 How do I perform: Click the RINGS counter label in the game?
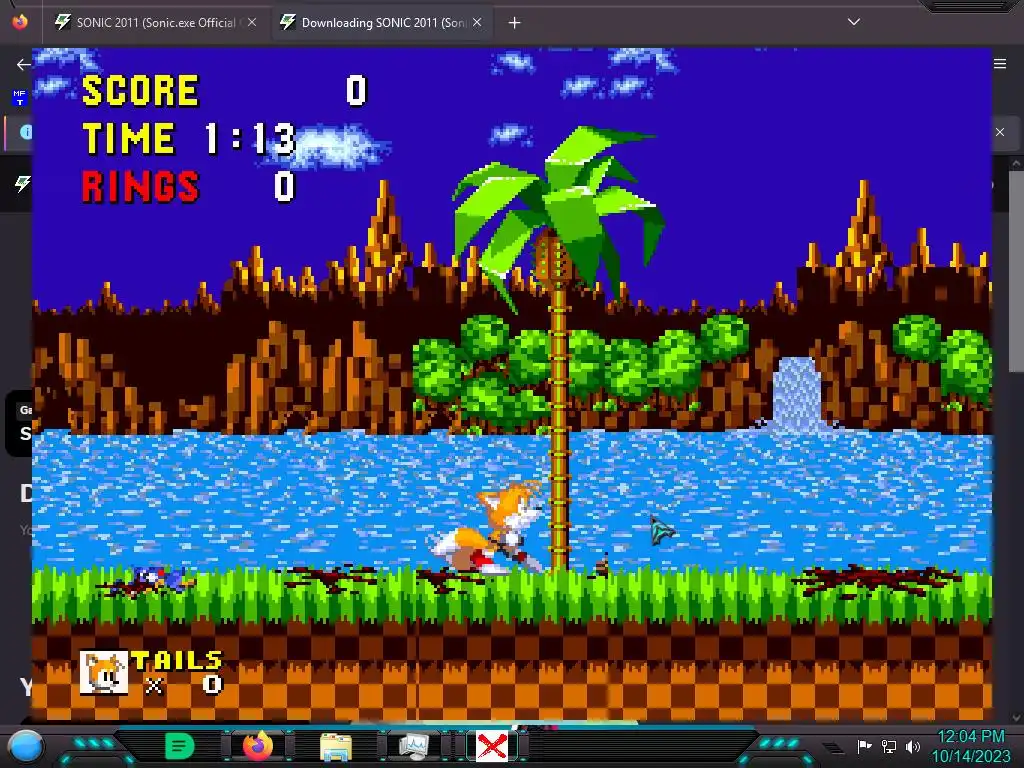(x=140, y=187)
